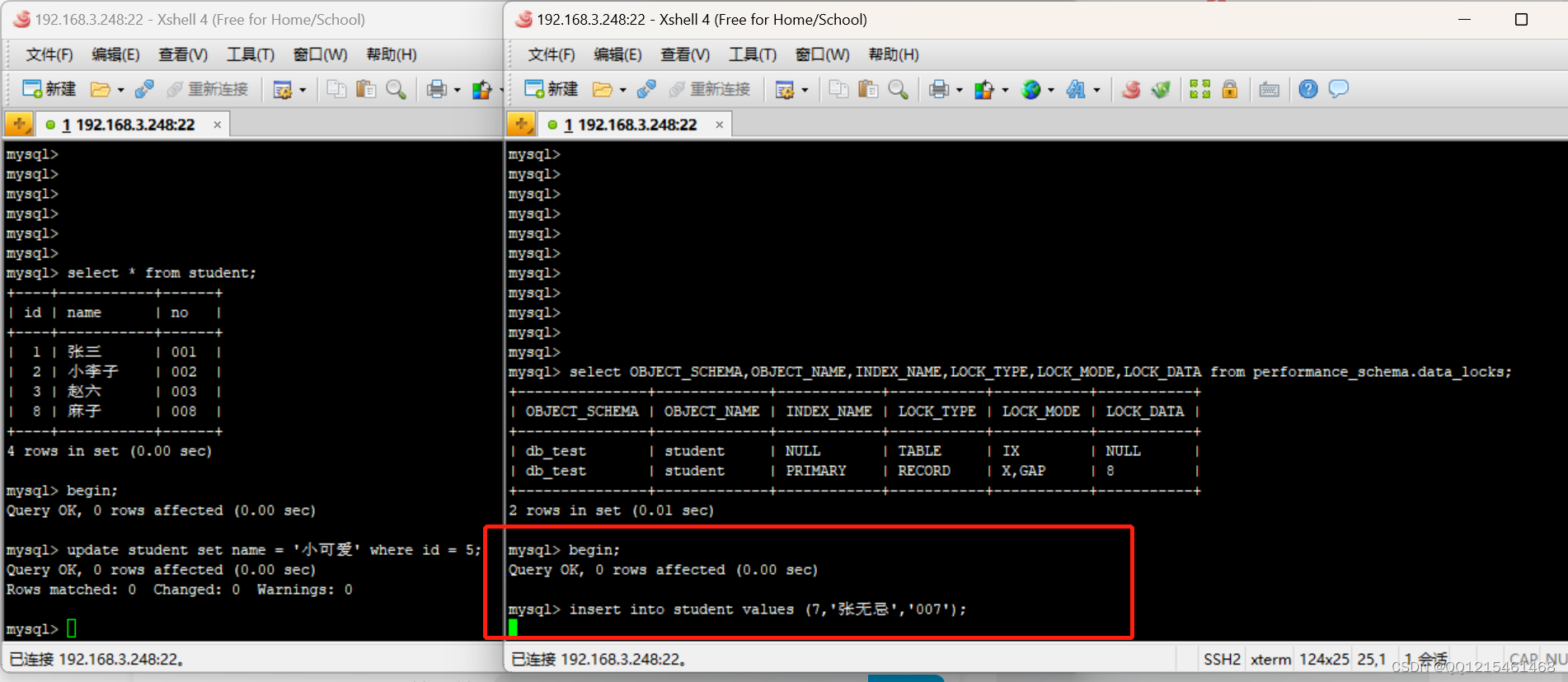Click the color scheme icon in right window

(984, 89)
